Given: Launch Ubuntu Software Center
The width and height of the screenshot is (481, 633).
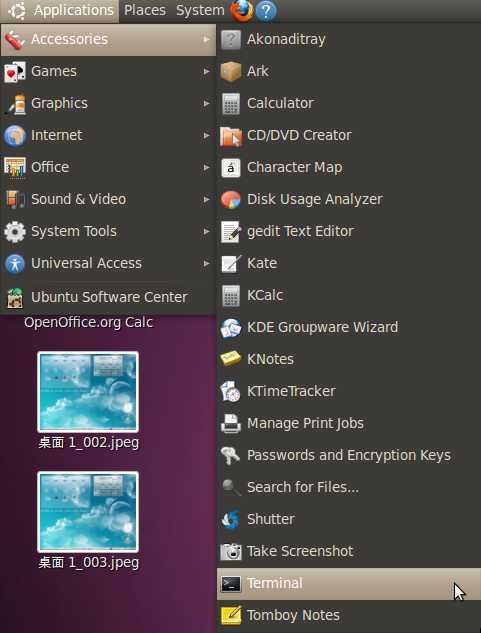Looking at the screenshot, I should (x=108, y=297).
